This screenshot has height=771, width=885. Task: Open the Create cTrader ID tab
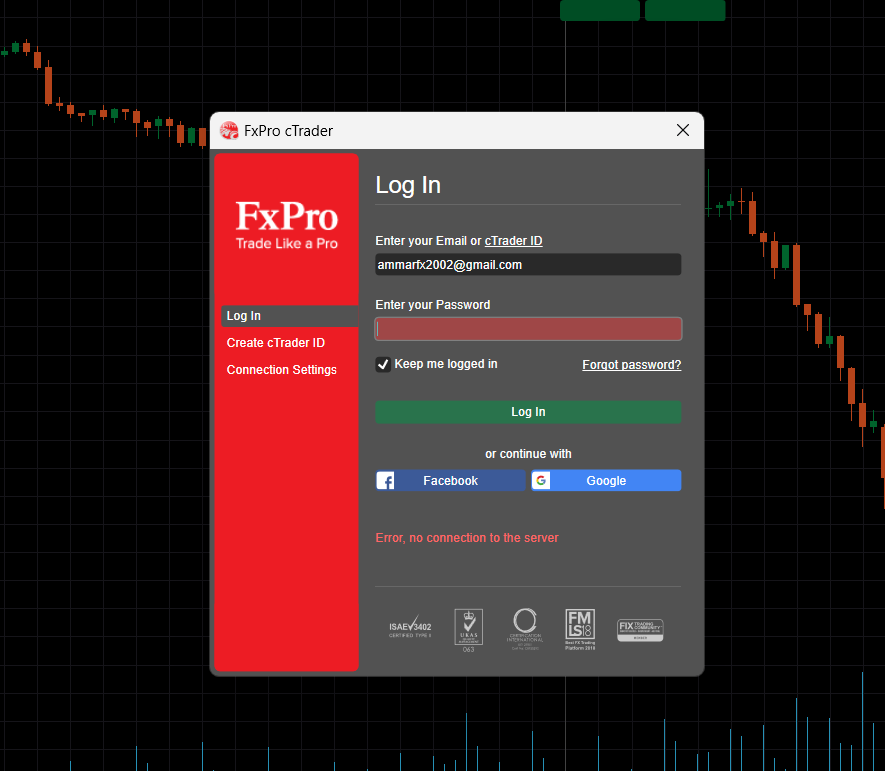(275, 343)
